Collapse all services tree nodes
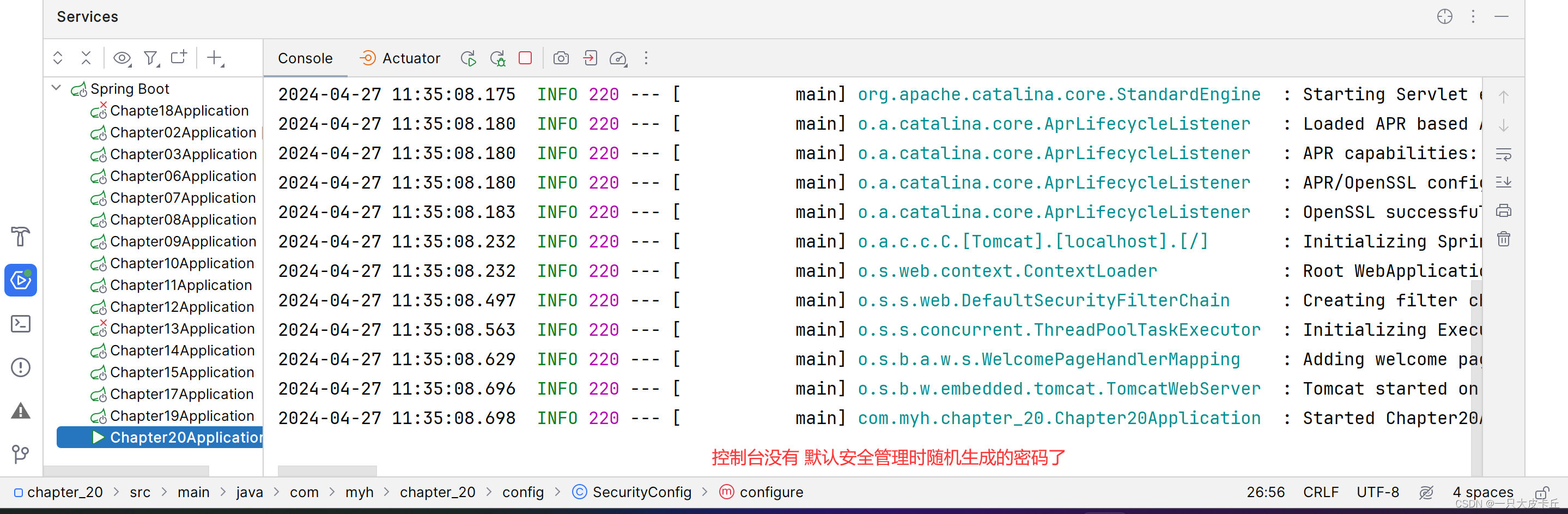Viewport: 1568px width, 514px height. 86,58
